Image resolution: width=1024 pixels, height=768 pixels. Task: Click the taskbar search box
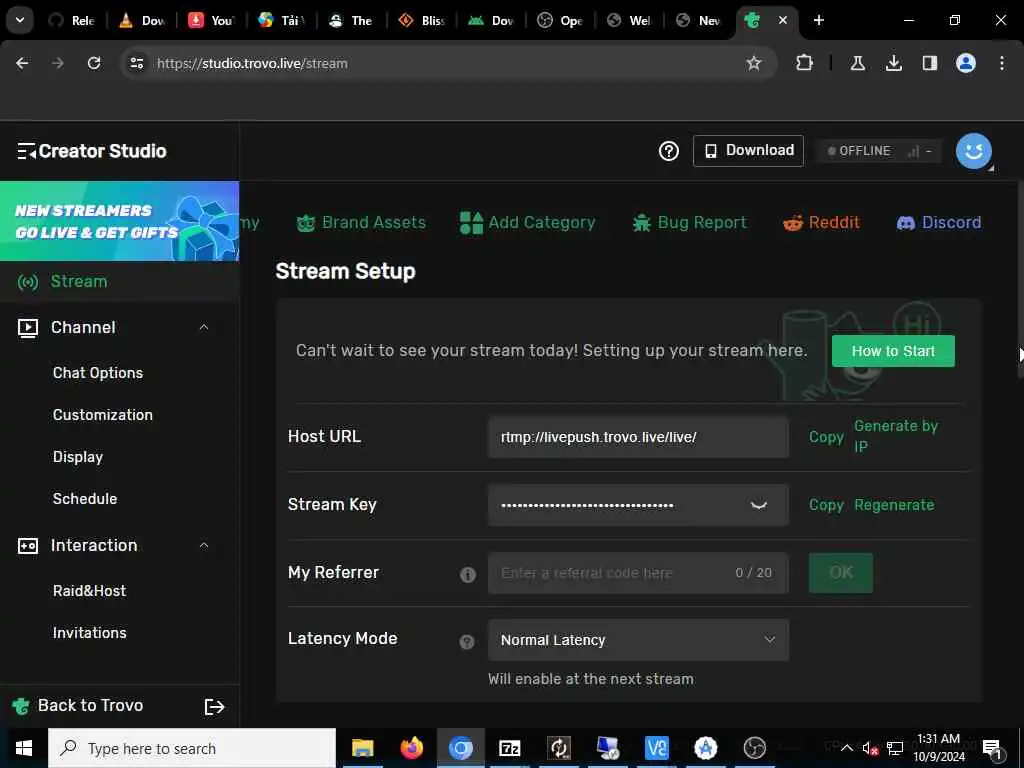pyautogui.click(x=192, y=748)
